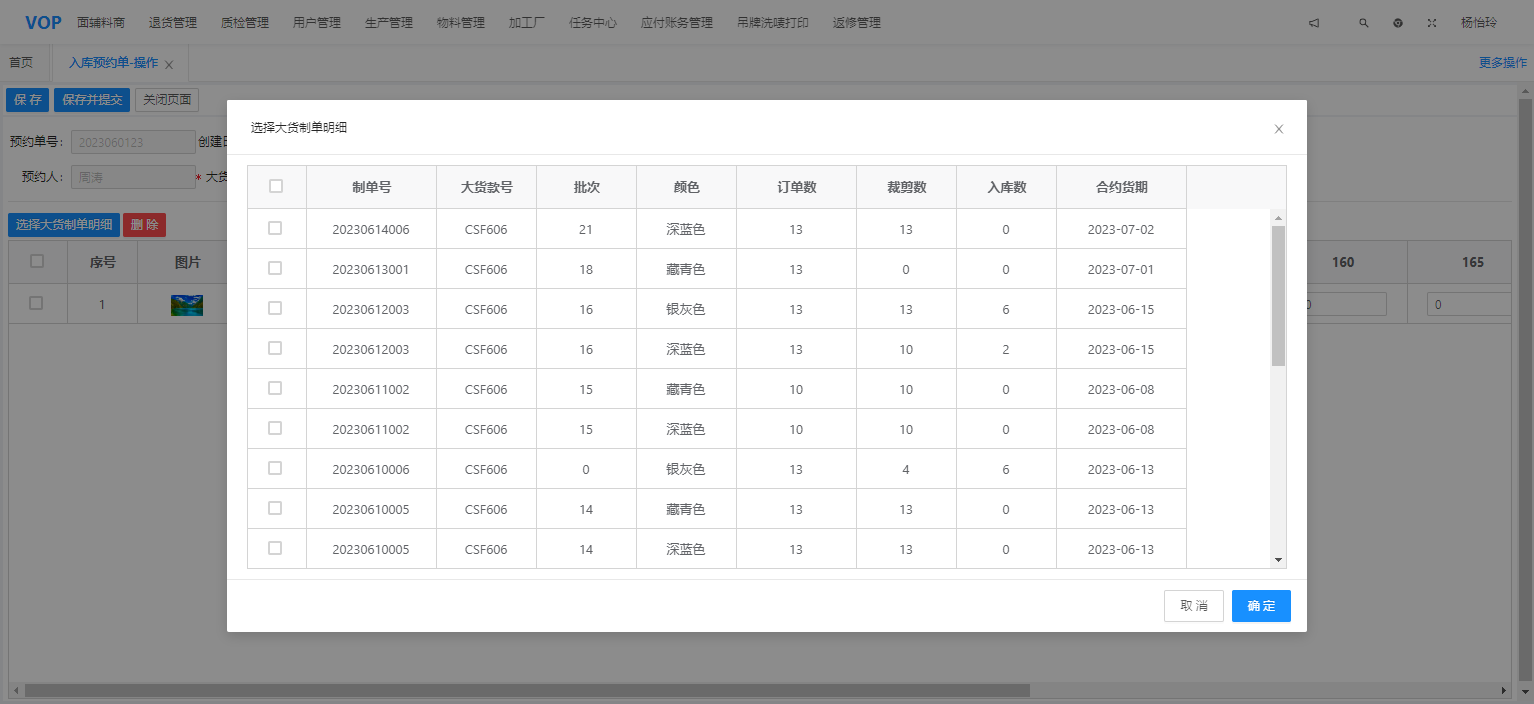Screen dimensions: 1534x704
Task: Check the select-all checkbox in dialog header
Action: tap(276, 186)
